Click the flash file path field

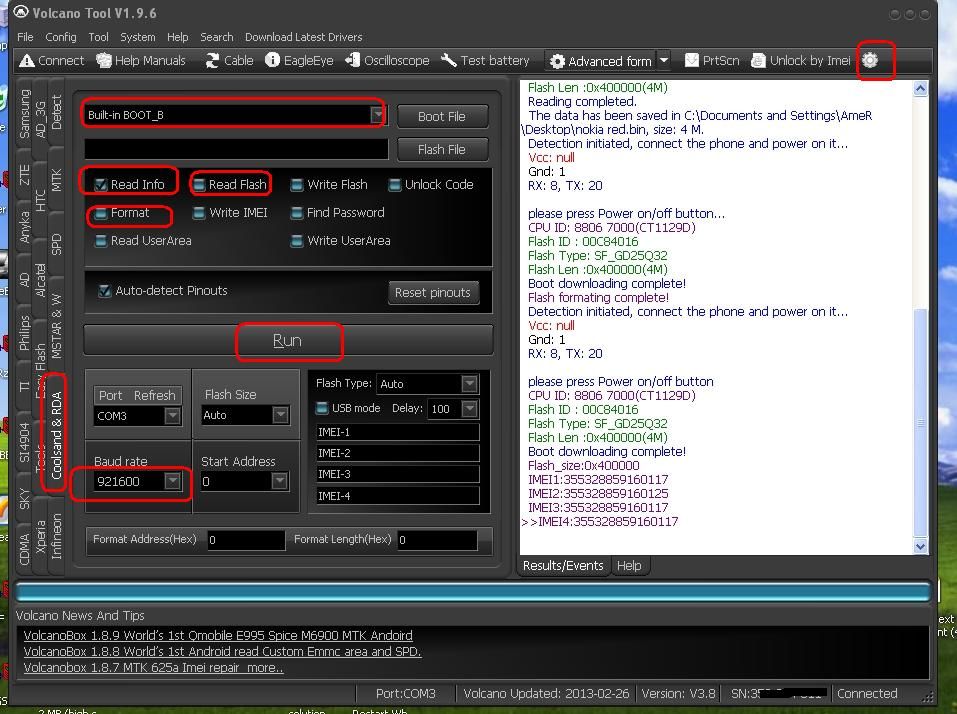(x=236, y=149)
